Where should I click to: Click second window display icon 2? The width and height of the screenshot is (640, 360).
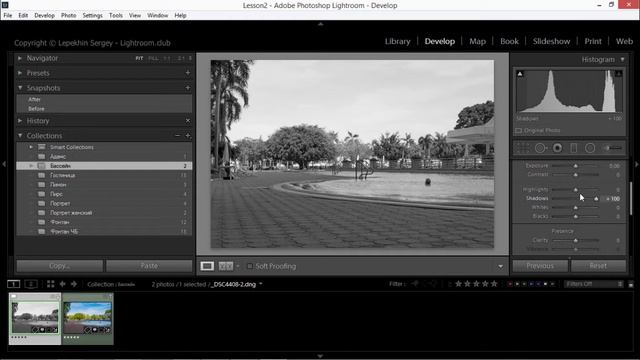point(31,284)
